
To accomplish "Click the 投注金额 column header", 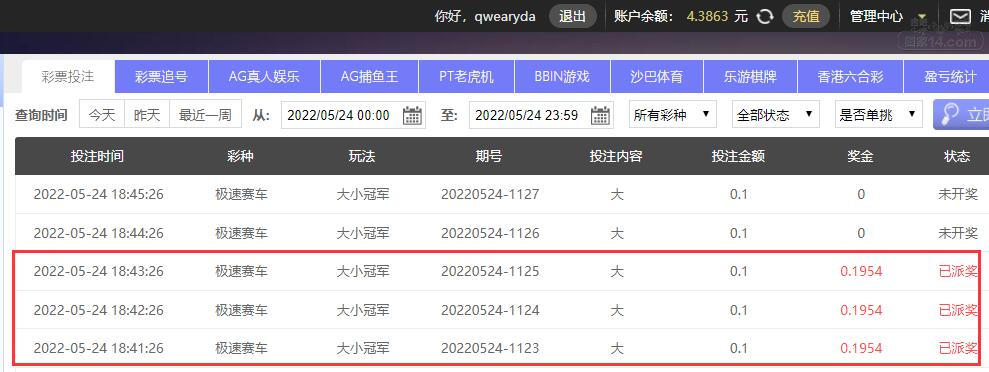I will point(738,156).
